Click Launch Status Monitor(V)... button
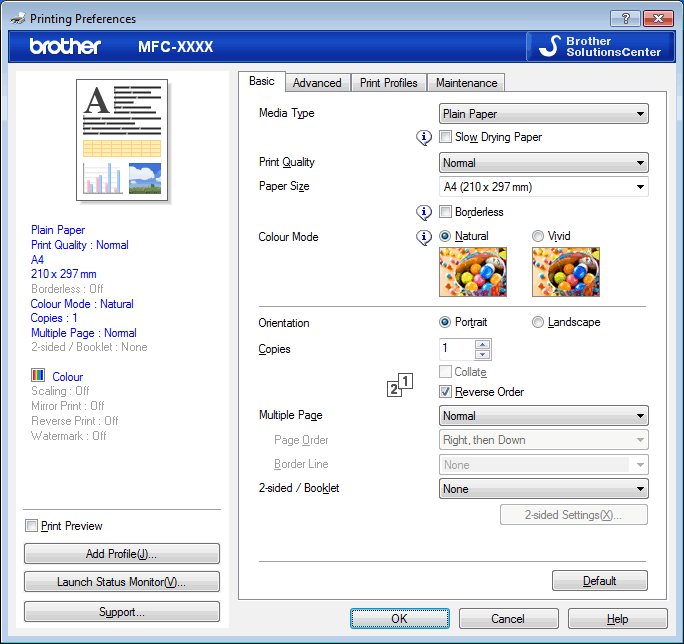Viewport: 684px width, 644px height. (x=122, y=582)
